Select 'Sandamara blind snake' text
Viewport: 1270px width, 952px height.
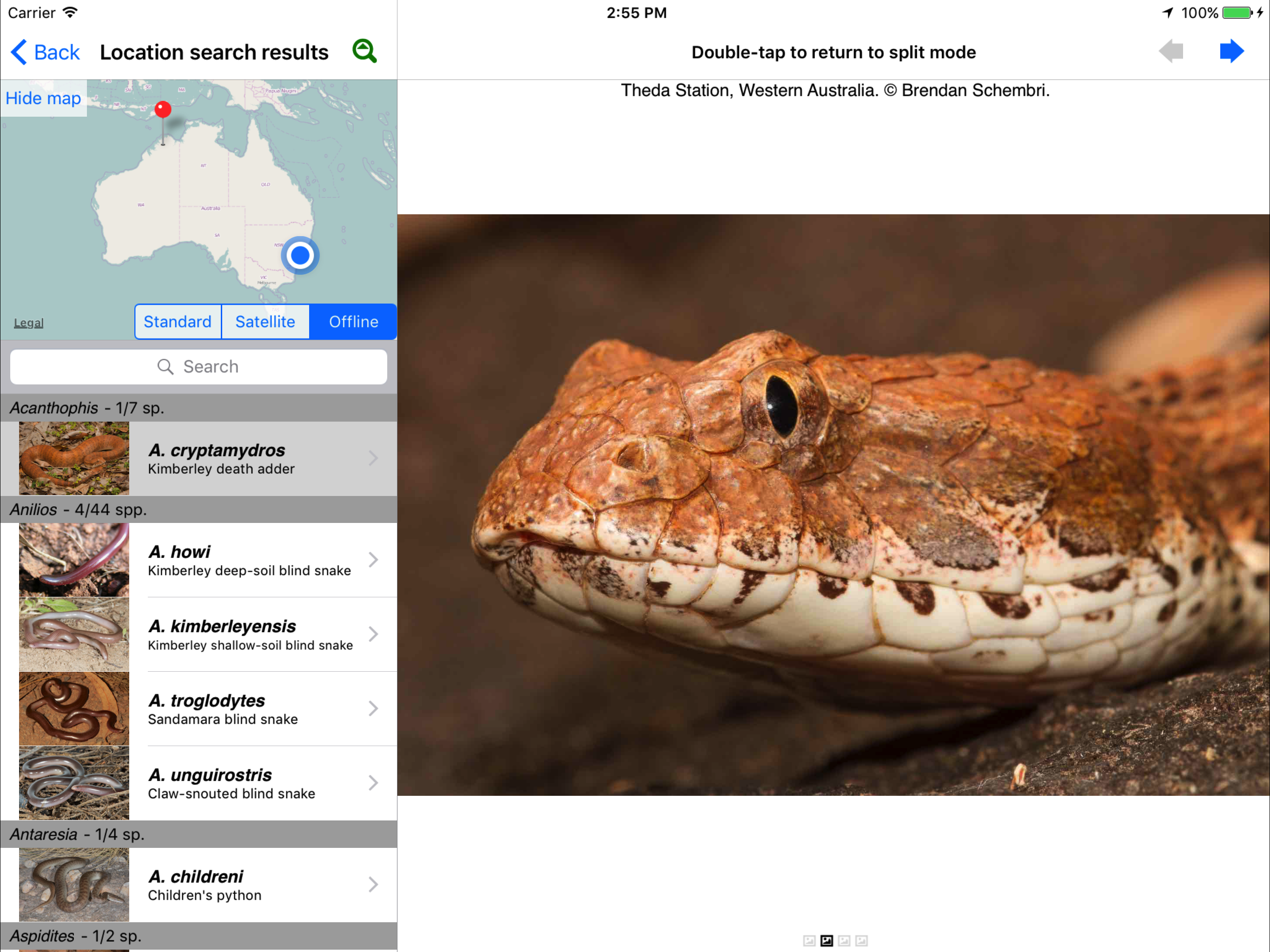coord(223,720)
